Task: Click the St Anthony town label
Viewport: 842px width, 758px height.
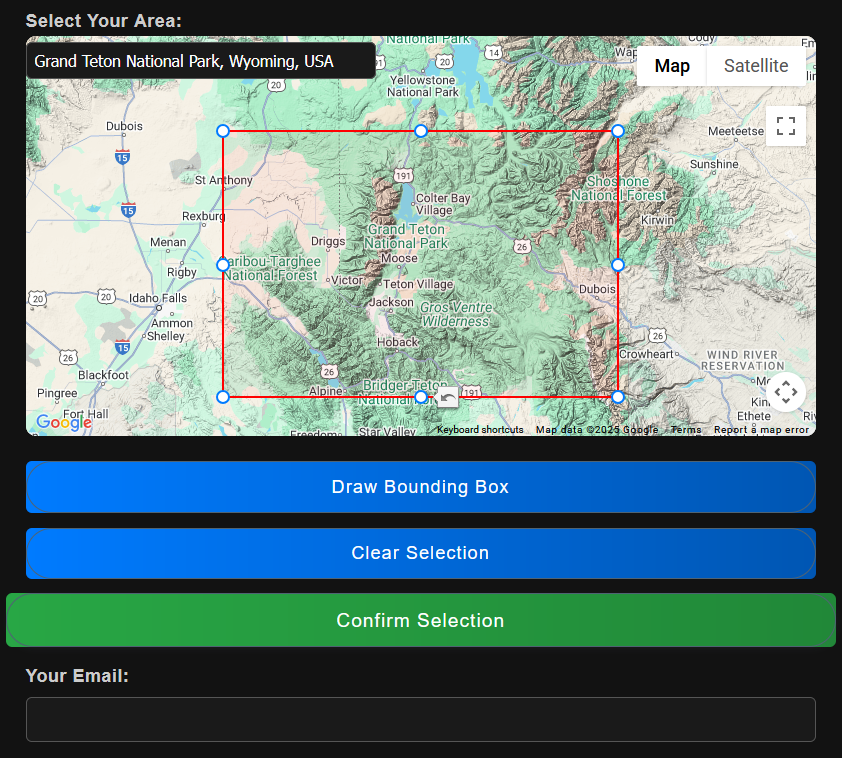Action: click(223, 180)
